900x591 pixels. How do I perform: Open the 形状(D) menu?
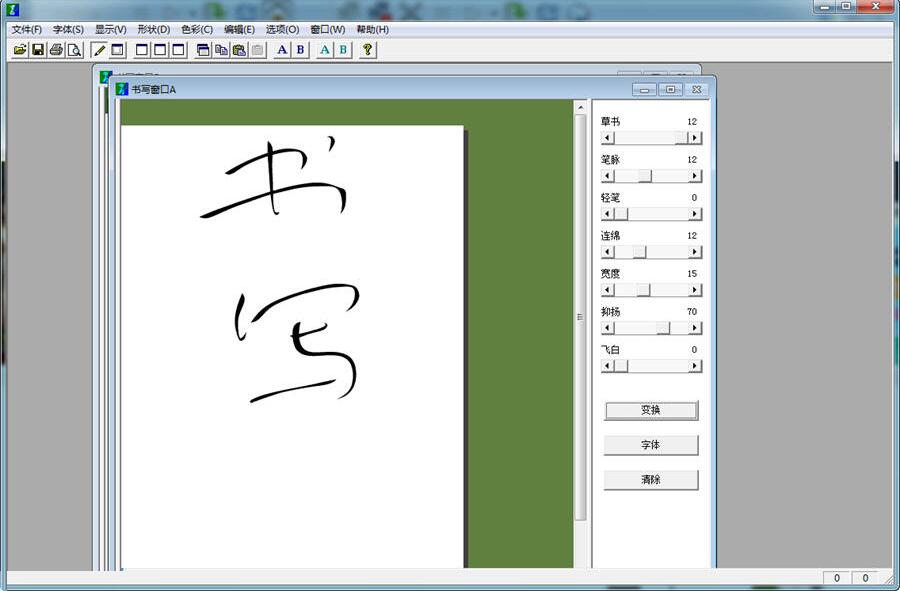pyautogui.click(x=153, y=29)
